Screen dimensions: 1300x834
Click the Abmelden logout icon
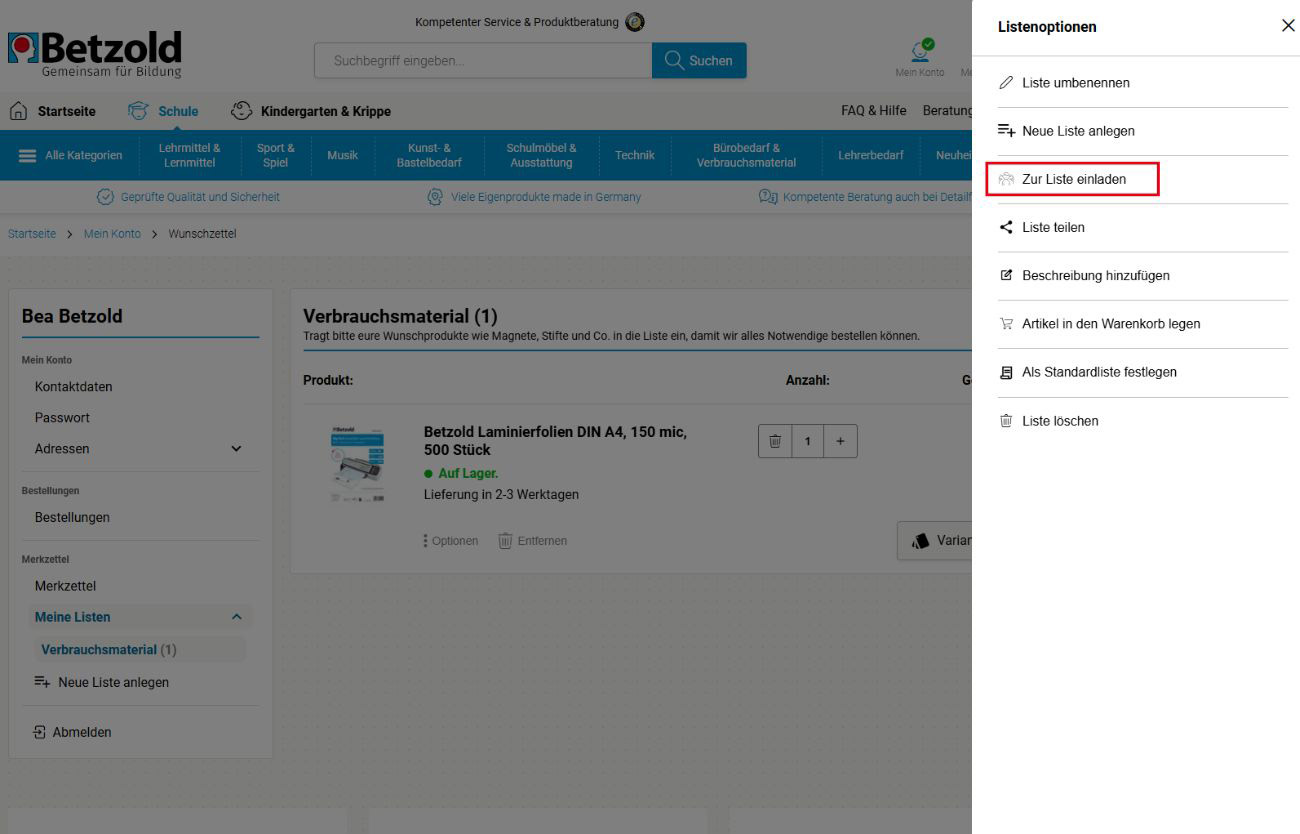coord(40,732)
